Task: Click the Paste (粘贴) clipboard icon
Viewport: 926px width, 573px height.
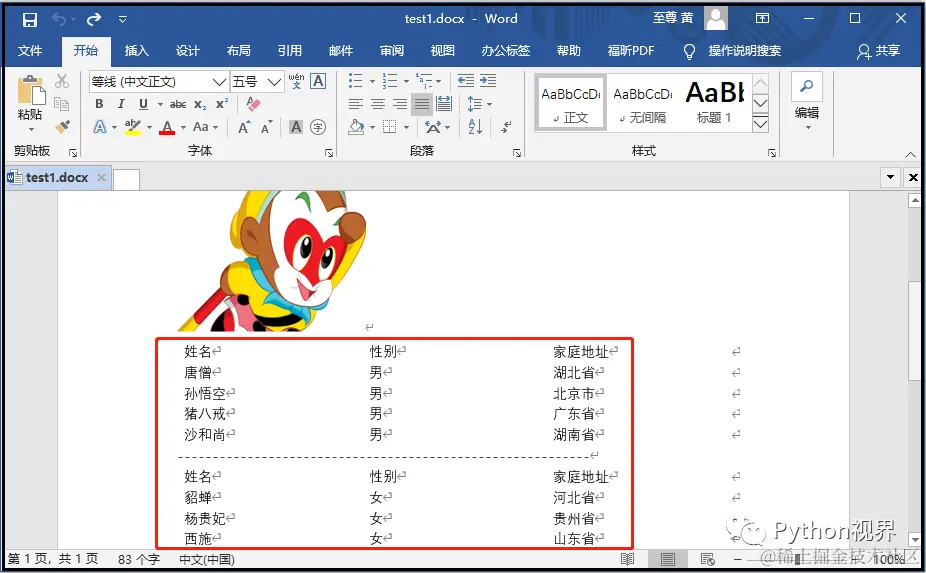Action: 31,90
